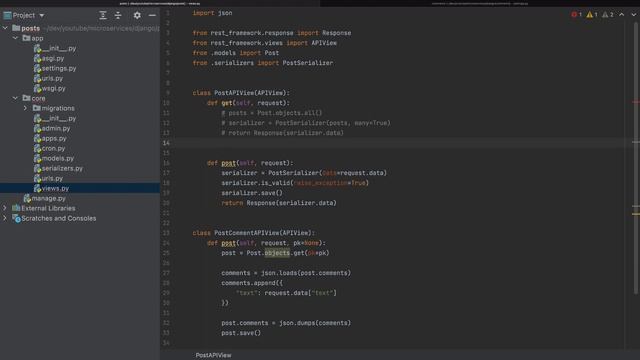Open urls.py in core folder
Image resolution: width=640 pixels, height=360 pixels.
48,178
